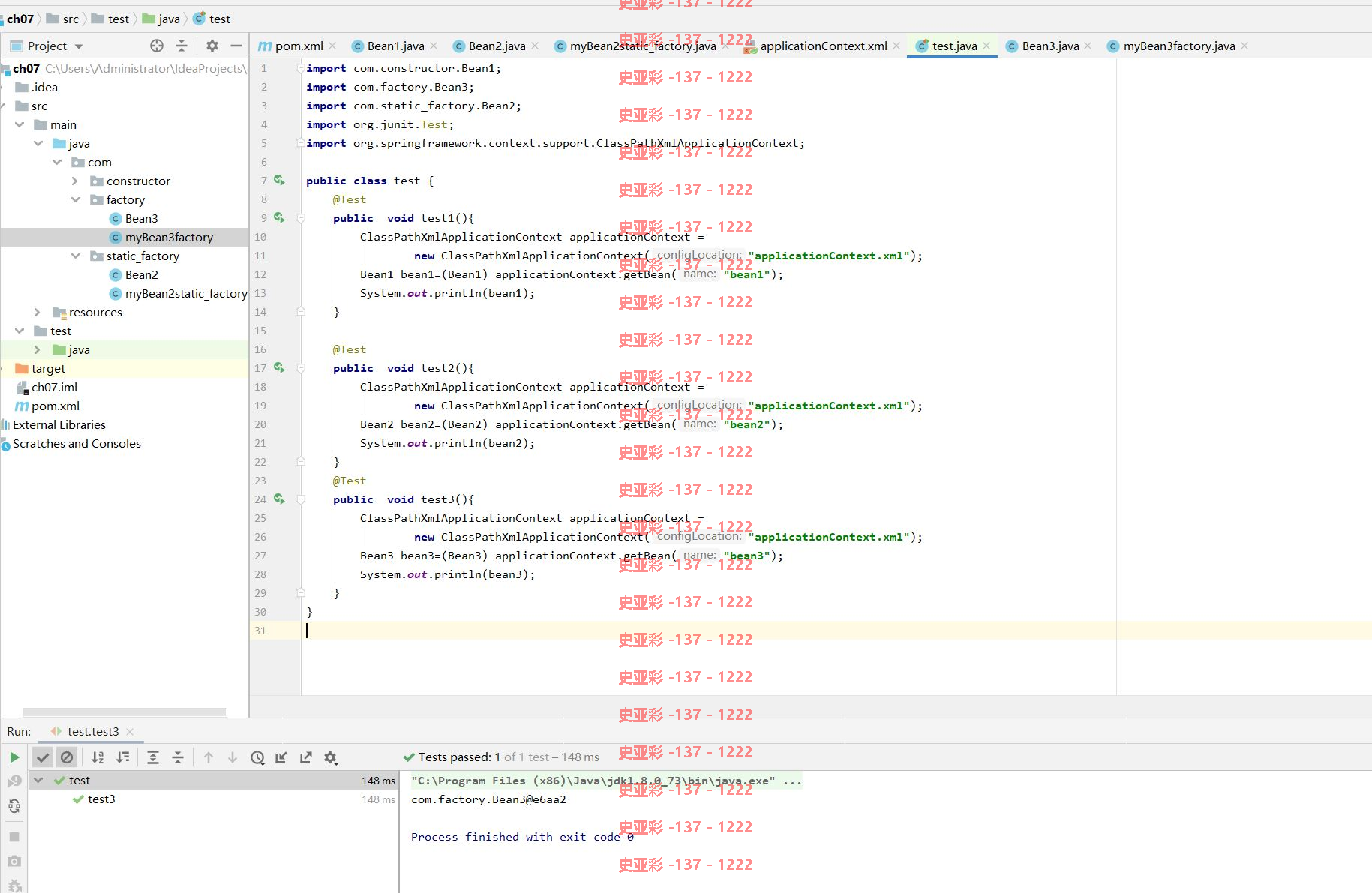Hide the Project panel
The width and height of the screenshot is (1372, 893).
click(x=236, y=46)
